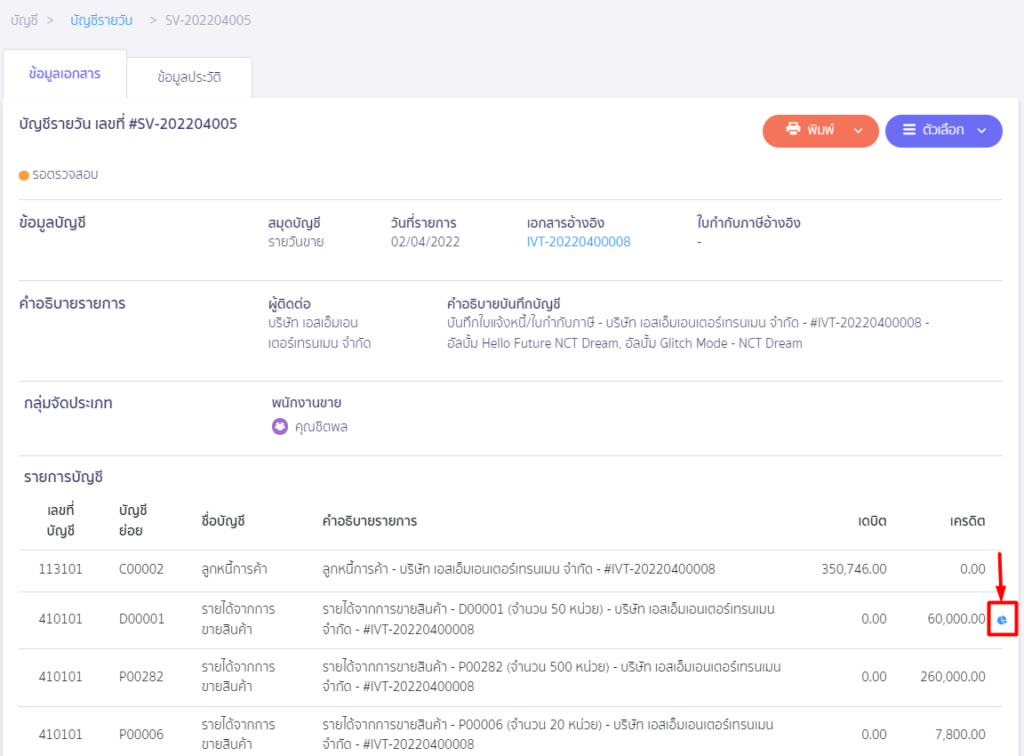Click SV-202204005 in the breadcrumb
The image size is (1024, 756).
tap(208, 20)
